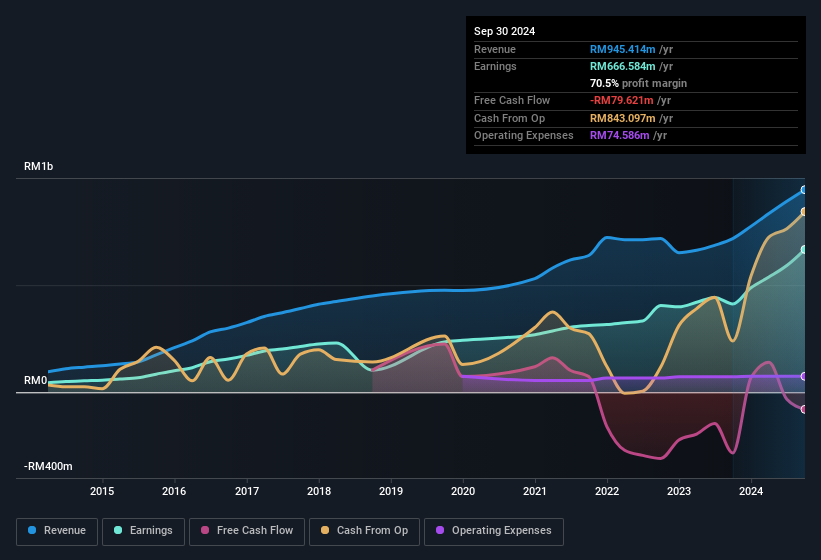This screenshot has width=821, height=560.
Task: Select the 2024 year axis label
Action: click(751, 491)
